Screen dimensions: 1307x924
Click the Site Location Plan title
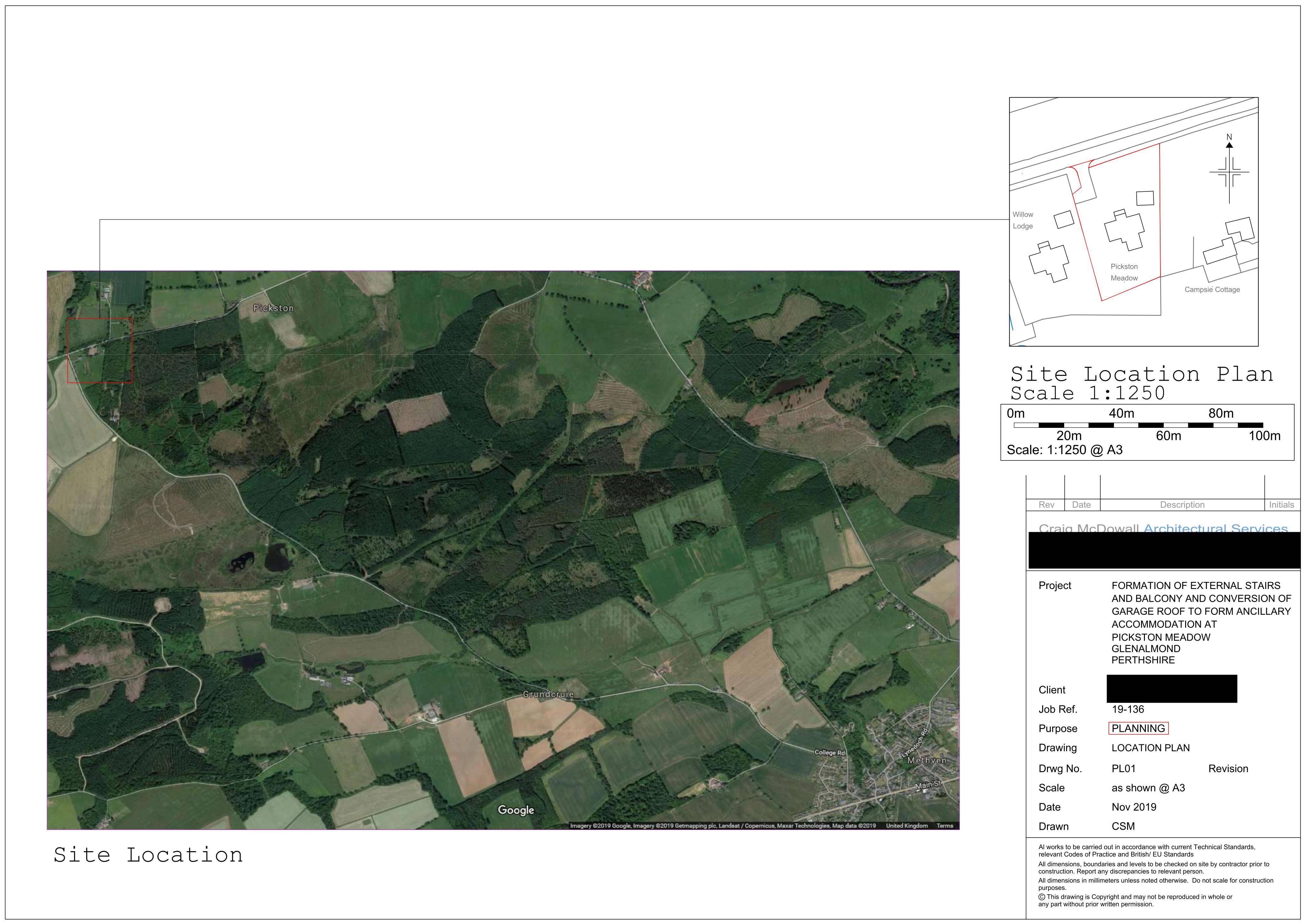[1141, 374]
